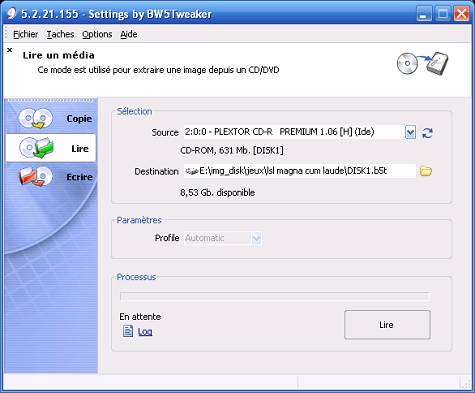Close the window with the red X
The width and height of the screenshot is (475, 393).
tap(461, 14)
